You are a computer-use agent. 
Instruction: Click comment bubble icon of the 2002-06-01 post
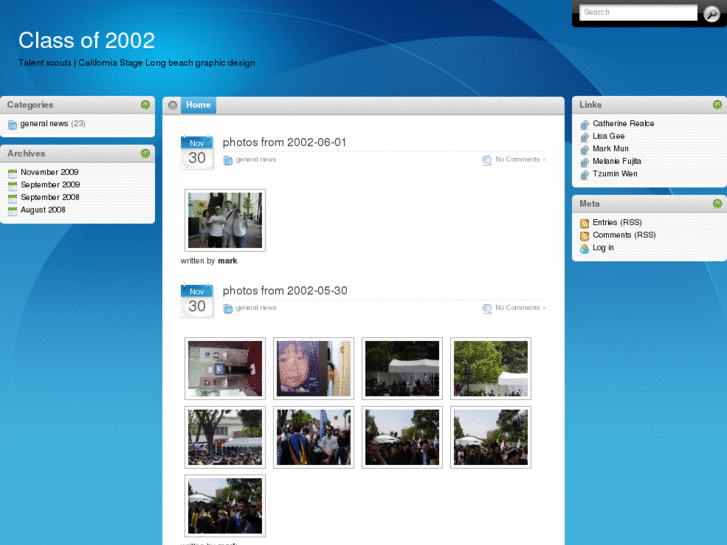pyautogui.click(x=487, y=160)
